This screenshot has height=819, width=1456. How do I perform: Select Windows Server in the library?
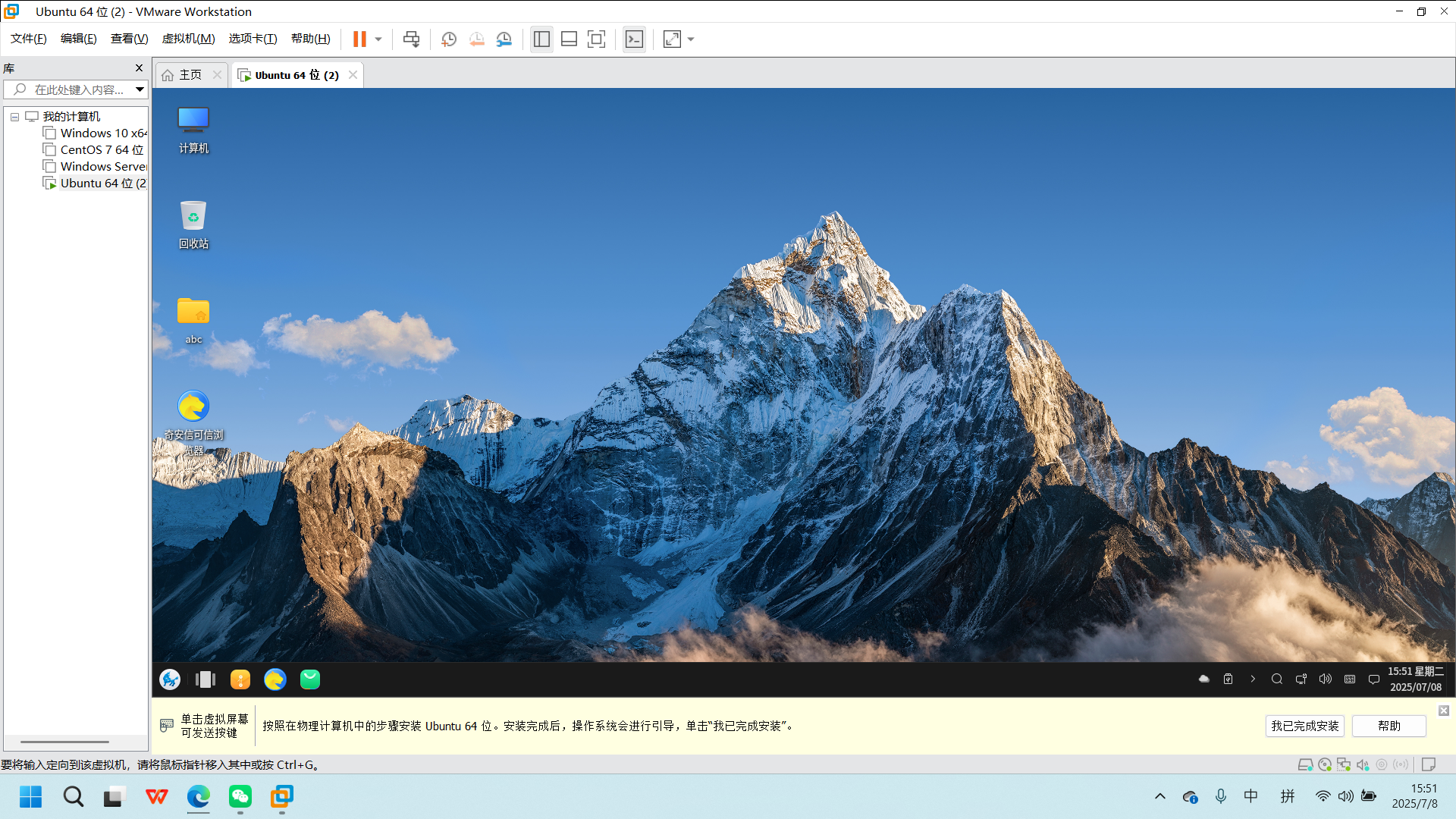pyautogui.click(x=96, y=167)
